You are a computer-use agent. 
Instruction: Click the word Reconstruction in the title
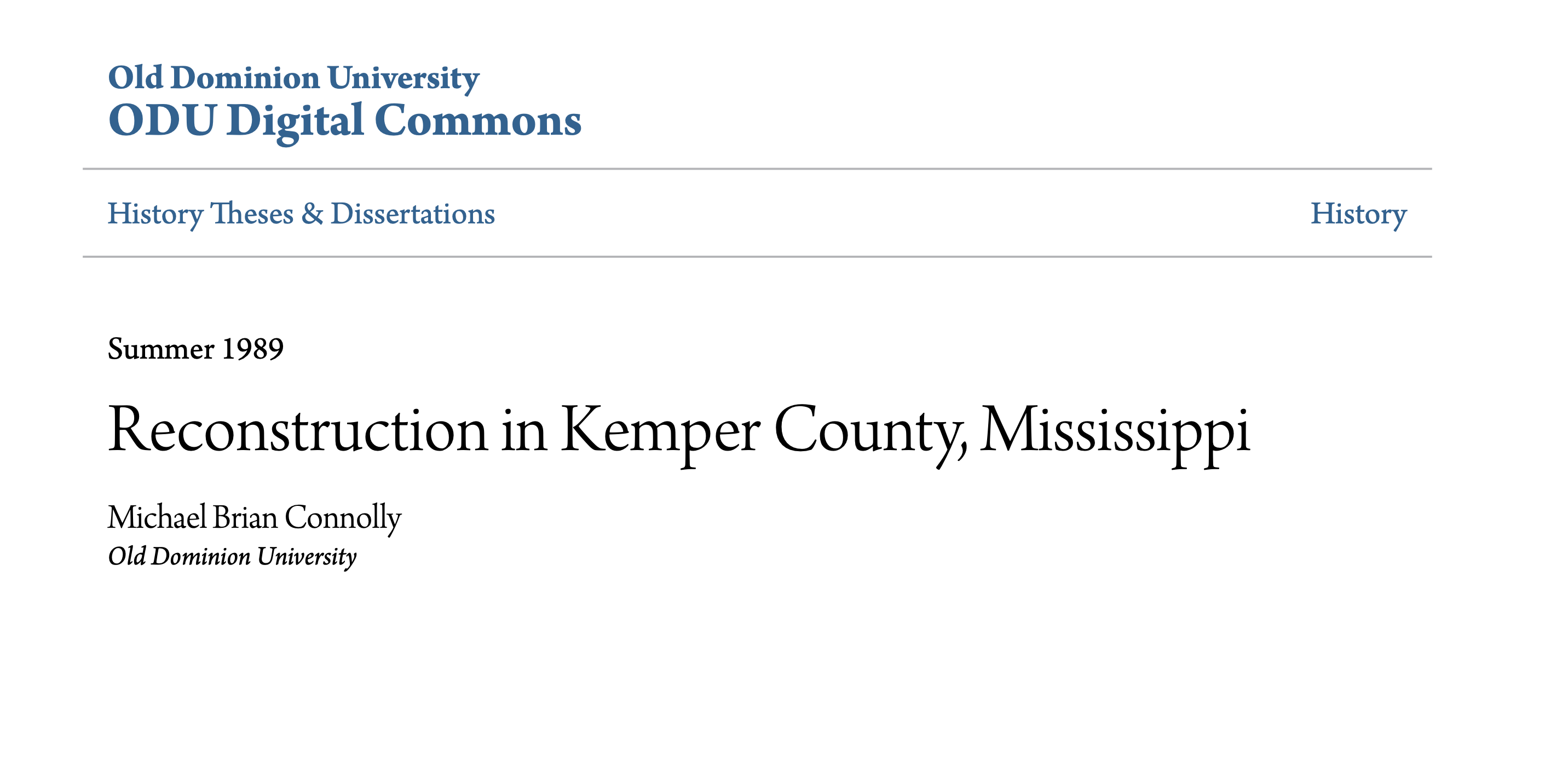298,429
